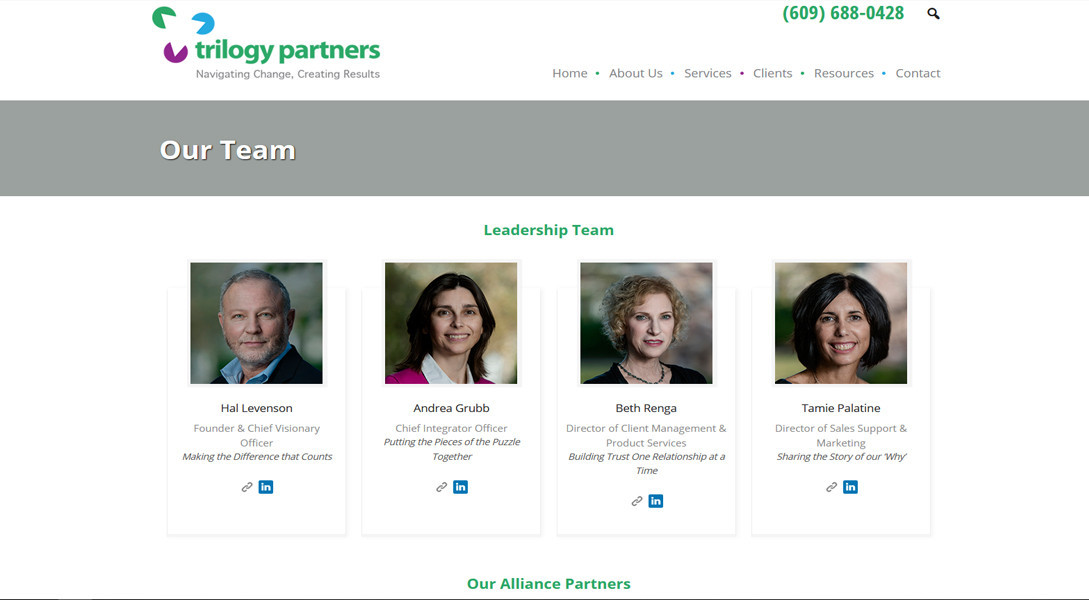Click Beth Renga's chain link icon
Image resolution: width=1089 pixels, height=600 pixels.
click(637, 501)
